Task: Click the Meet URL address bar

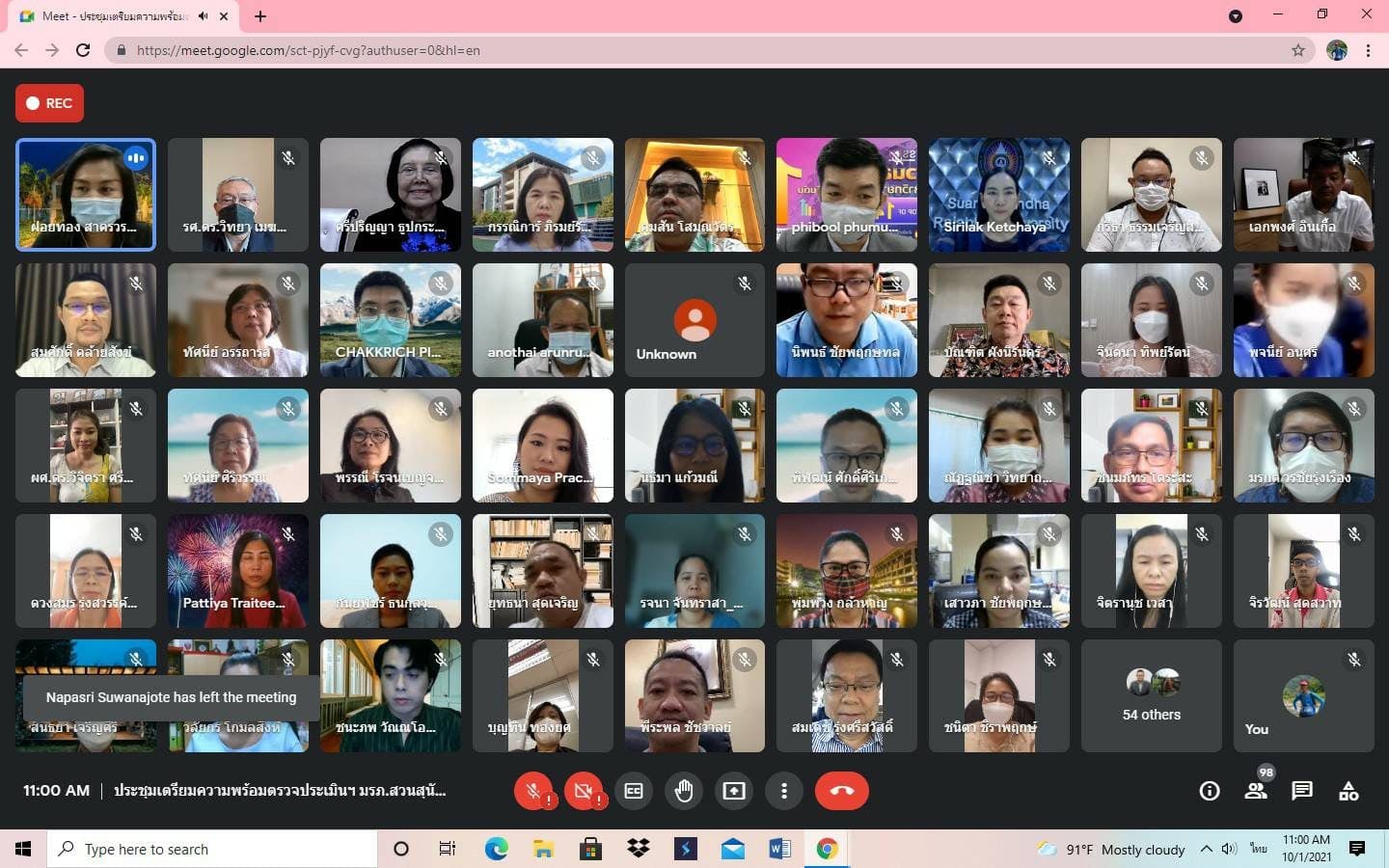Action: tap(675, 50)
